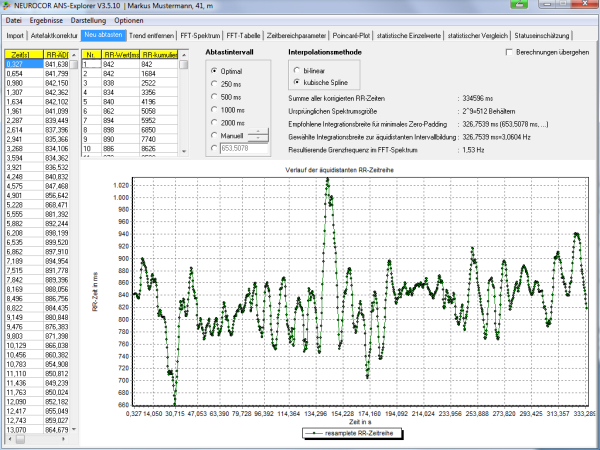Select the Optimal sampling interval

[x=214, y=71]
